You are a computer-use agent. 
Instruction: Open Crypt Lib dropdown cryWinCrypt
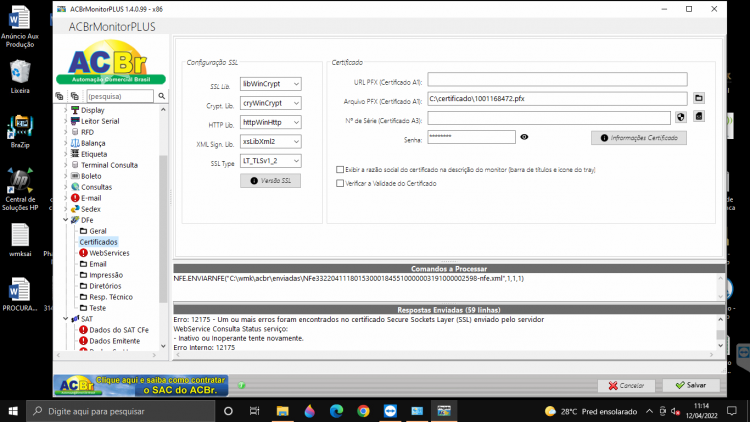271,103
